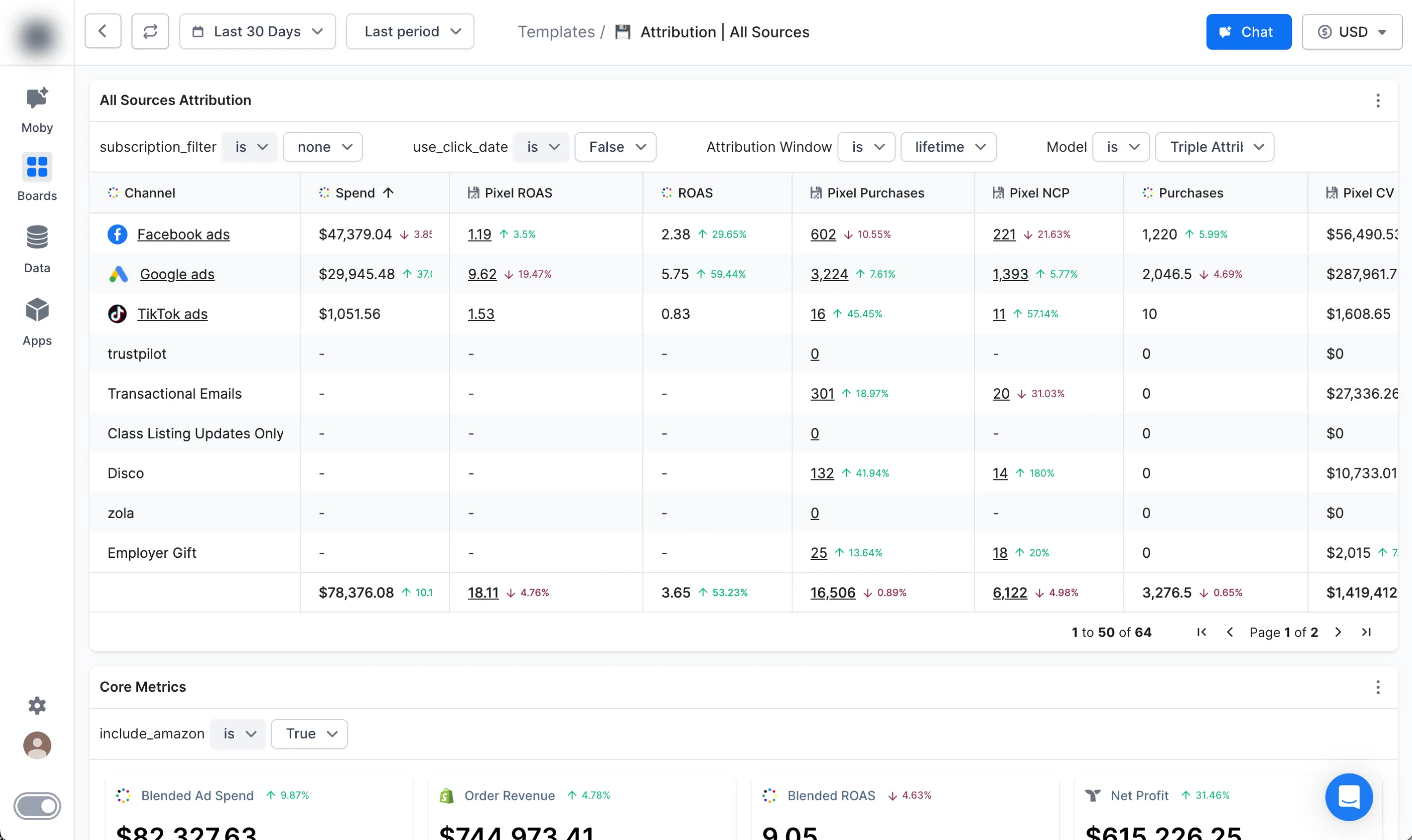Change the include_amazon True dropdown

point(309,734)
